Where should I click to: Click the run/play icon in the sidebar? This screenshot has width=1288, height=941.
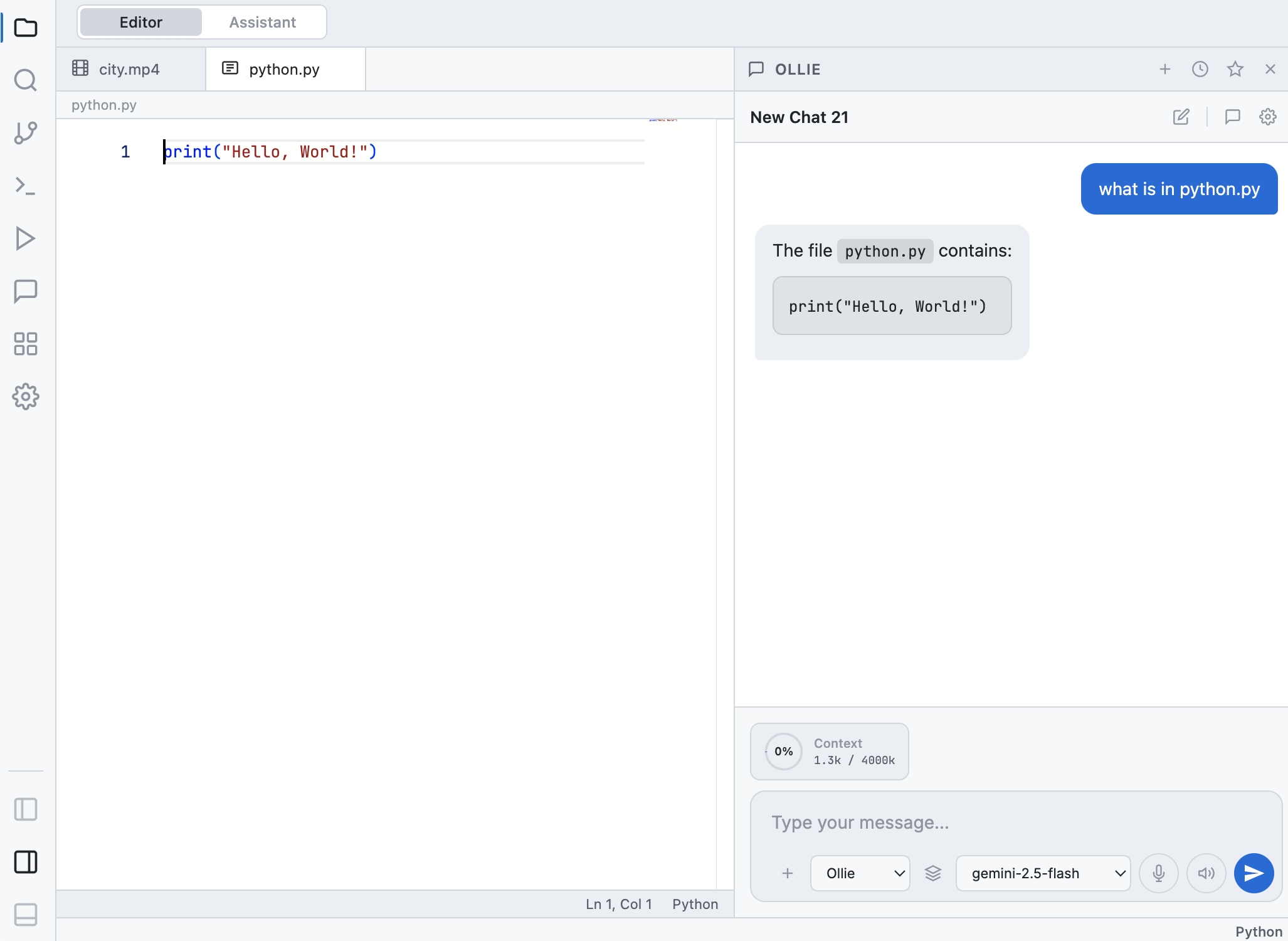26,238
